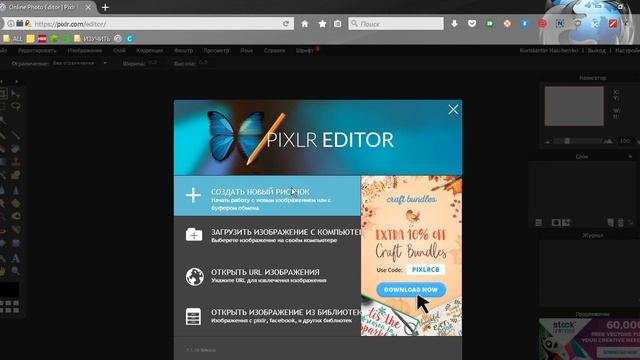This screenshot has width=640, height=360.
Task: Open the Фильтр menu
Action: [x=183, y=51]
